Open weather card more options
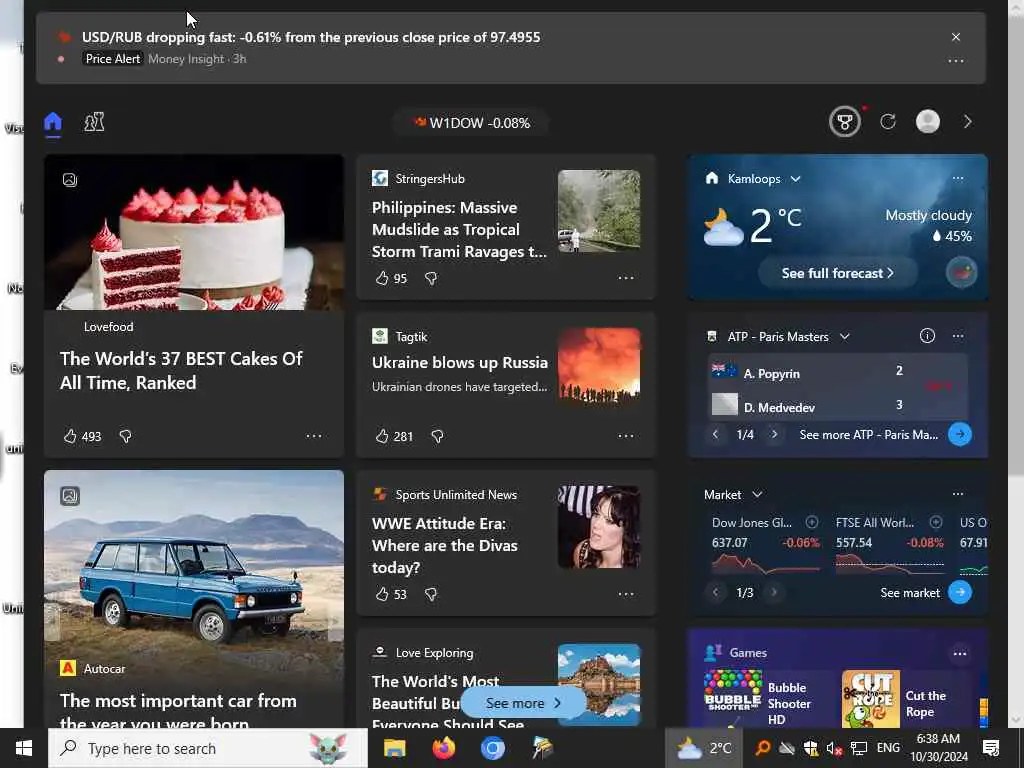1024x768 pixels. tap(958, 178)
